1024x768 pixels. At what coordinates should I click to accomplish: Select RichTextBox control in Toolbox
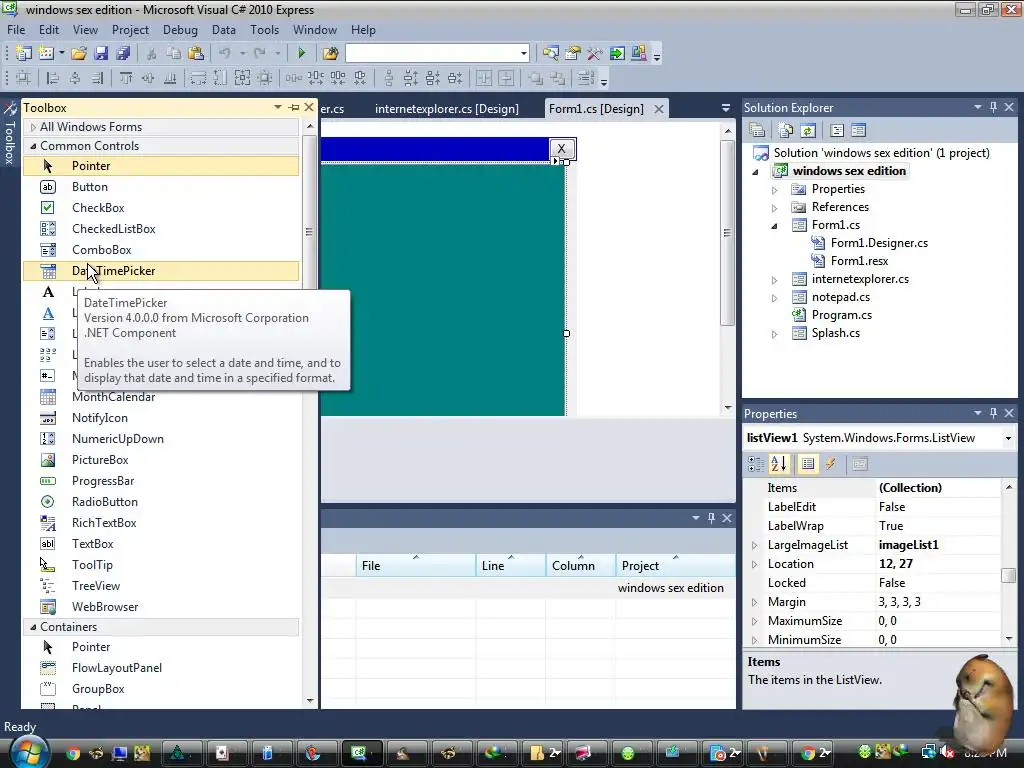pyautogui.click(x=161, y=522)
